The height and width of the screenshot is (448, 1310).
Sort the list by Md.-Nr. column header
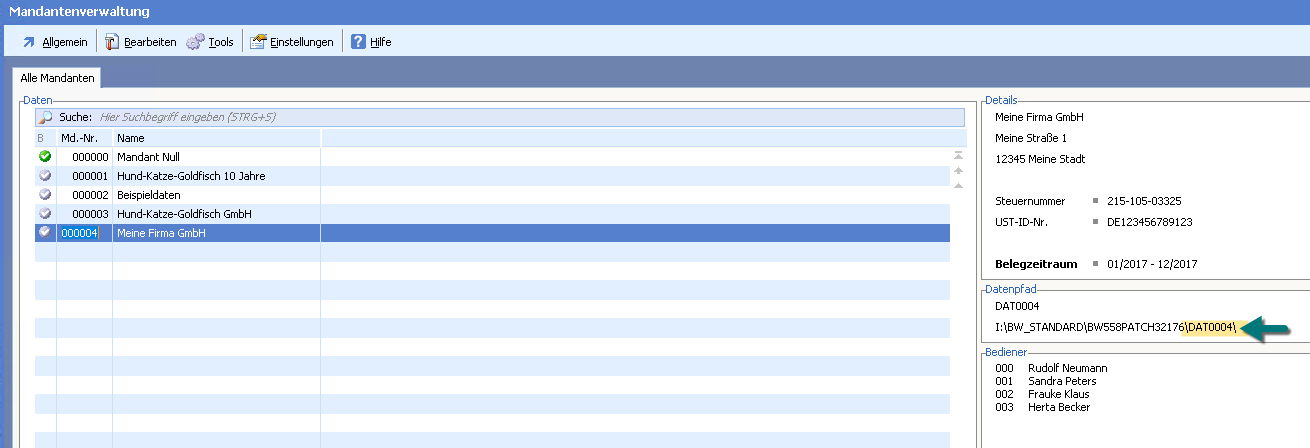(x=78, y=138)
